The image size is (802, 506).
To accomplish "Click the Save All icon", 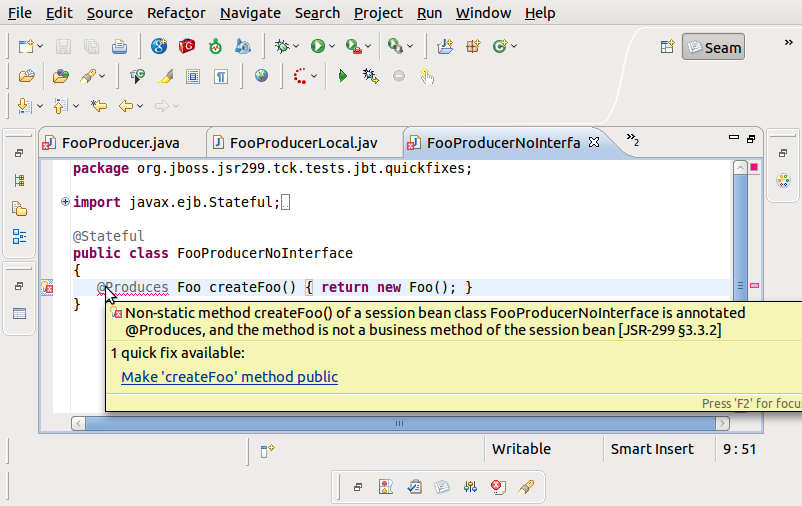I will 92,47.
